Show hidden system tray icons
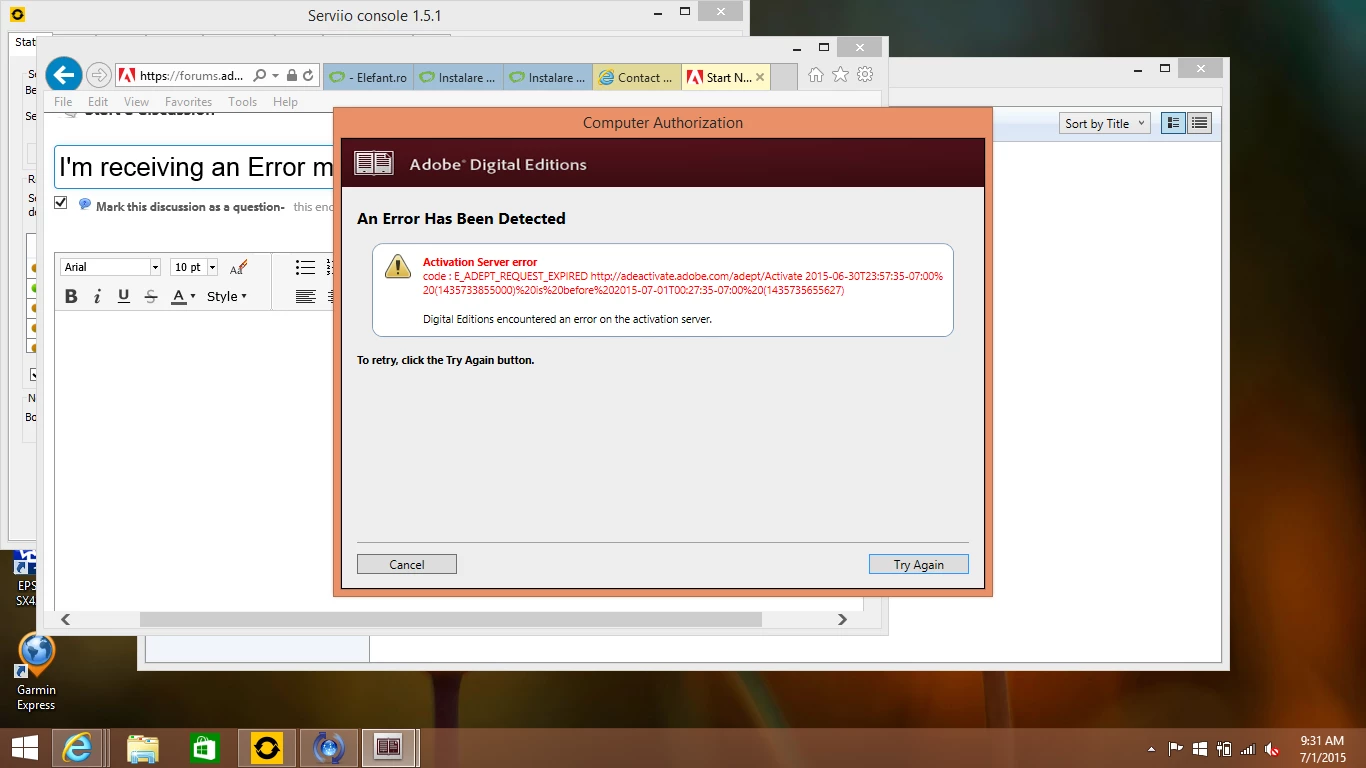 click(1150, 748)
